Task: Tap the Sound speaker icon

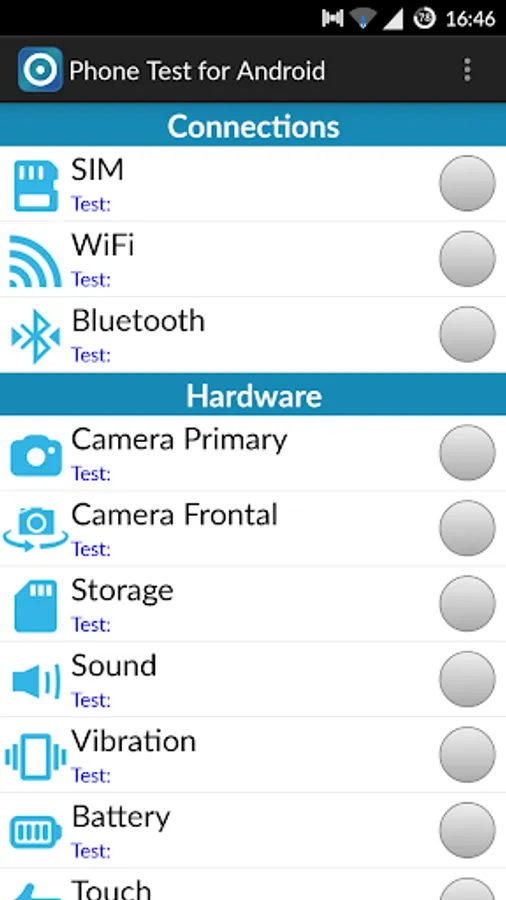Action: click(x=36, y=681)
